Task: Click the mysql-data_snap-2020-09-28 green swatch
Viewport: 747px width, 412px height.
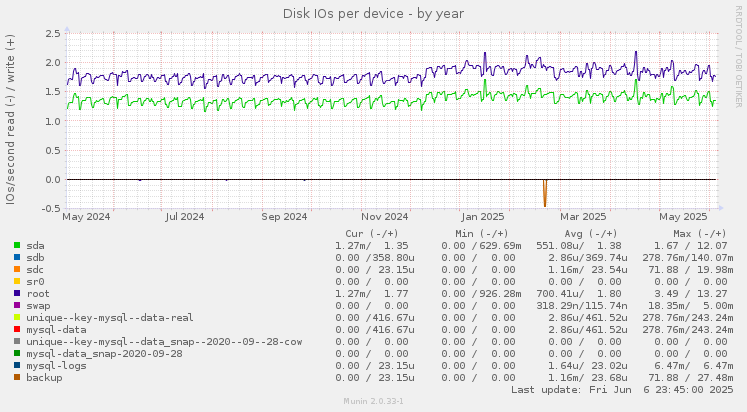Action: (17, 353)
